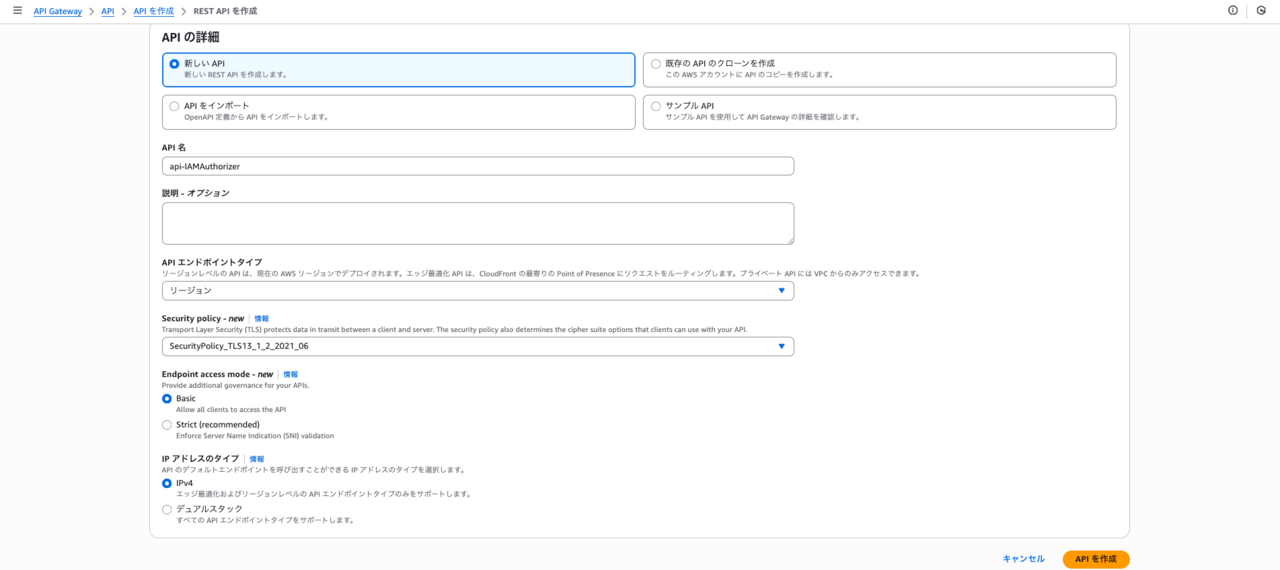Click the hexagon icon at top right
This screenshot has height=570, width=1280.
(x=1260, y=10)
